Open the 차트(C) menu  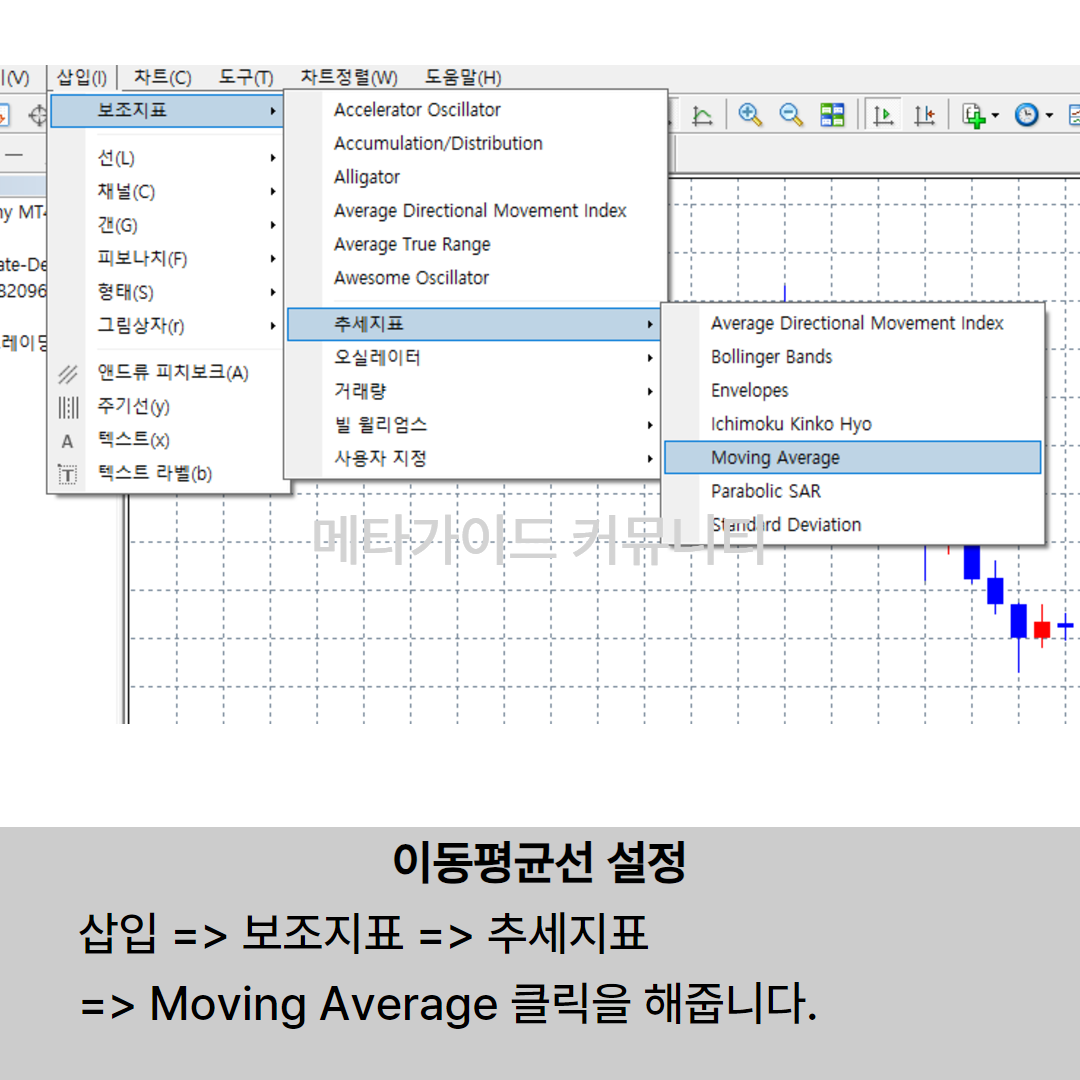(162, 78)
